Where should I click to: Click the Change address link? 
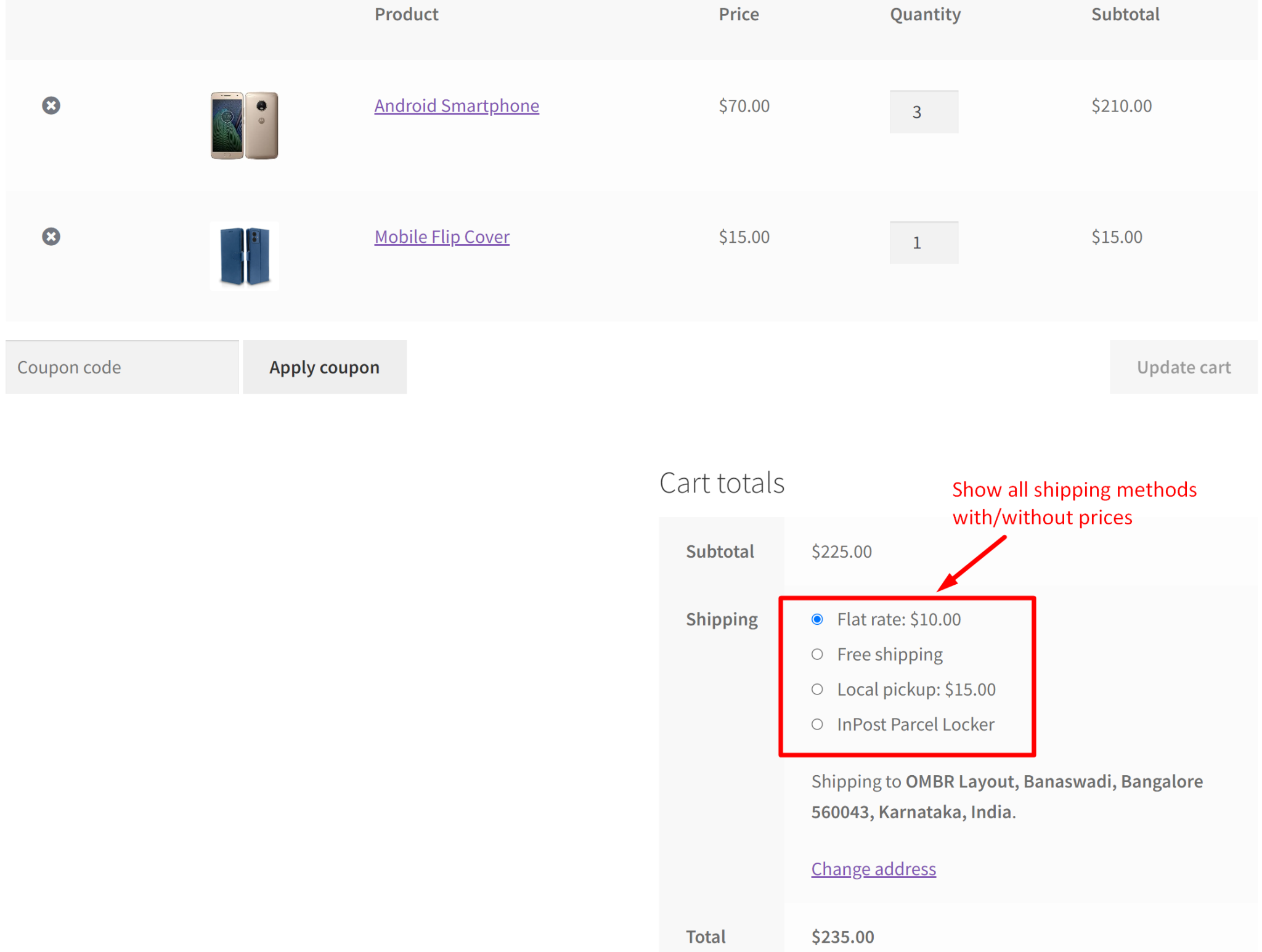click(x=873, y=869)
